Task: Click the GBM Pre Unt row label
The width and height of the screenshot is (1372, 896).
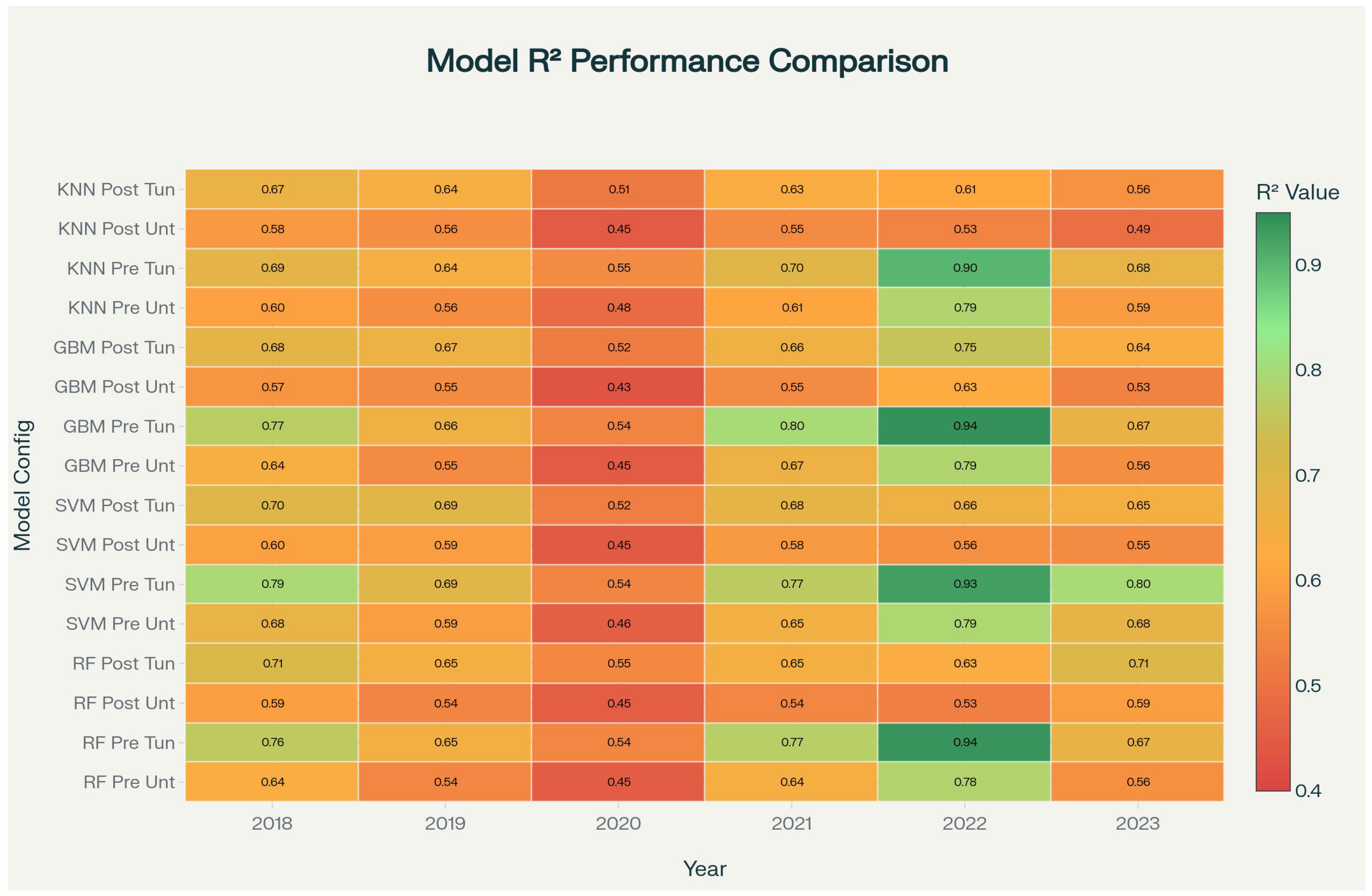Action: pos(119,466)
